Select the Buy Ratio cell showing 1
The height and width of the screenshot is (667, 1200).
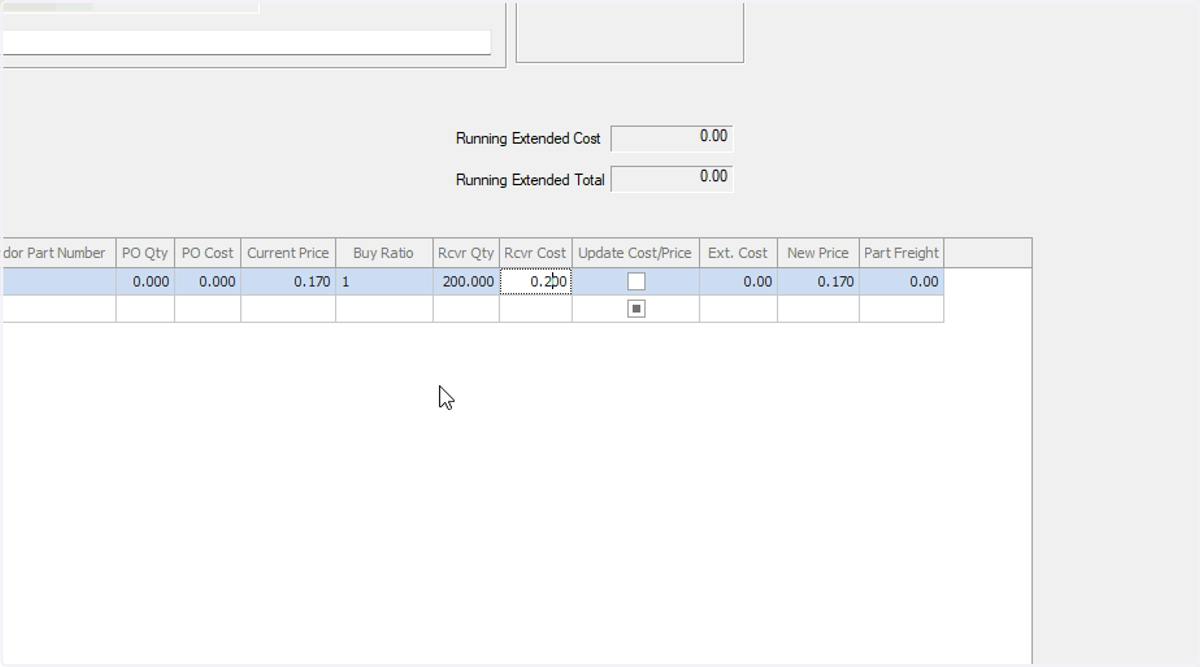click(384, 282)
